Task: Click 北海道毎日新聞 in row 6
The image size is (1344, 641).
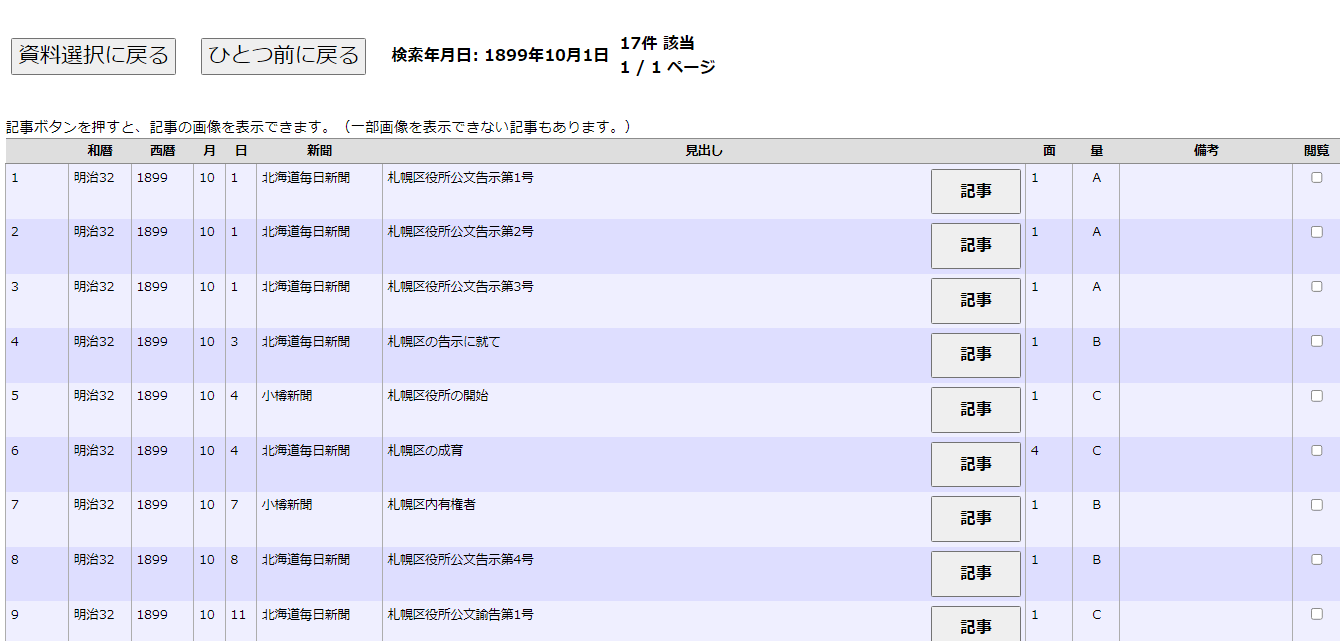Action: coord(306,450)
